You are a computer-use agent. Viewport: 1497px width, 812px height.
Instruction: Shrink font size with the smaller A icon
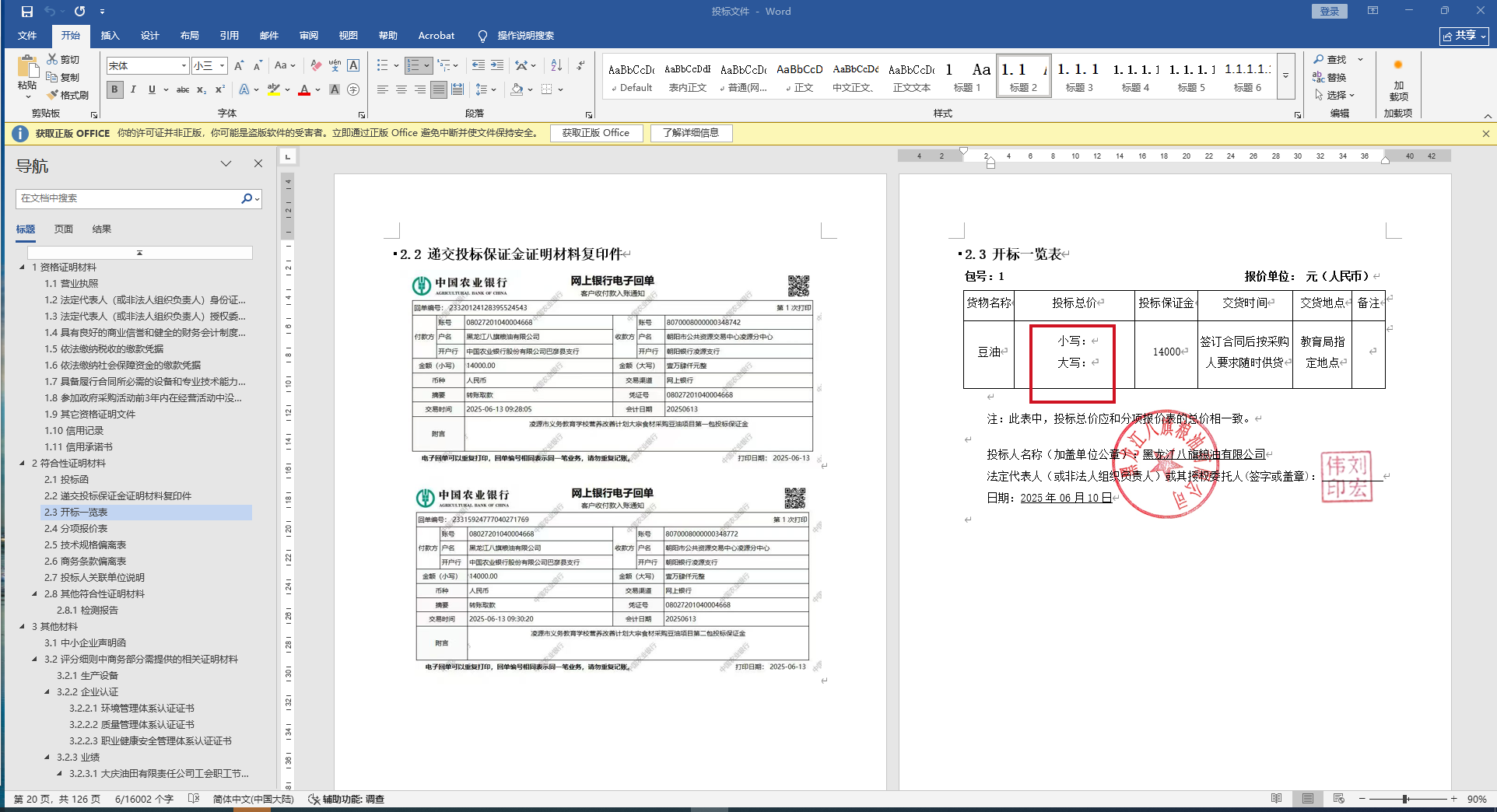[258, 65]
